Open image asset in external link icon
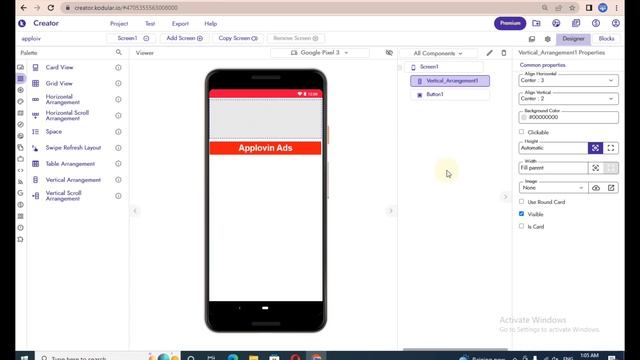640x360 pixels. pos(611,188)
